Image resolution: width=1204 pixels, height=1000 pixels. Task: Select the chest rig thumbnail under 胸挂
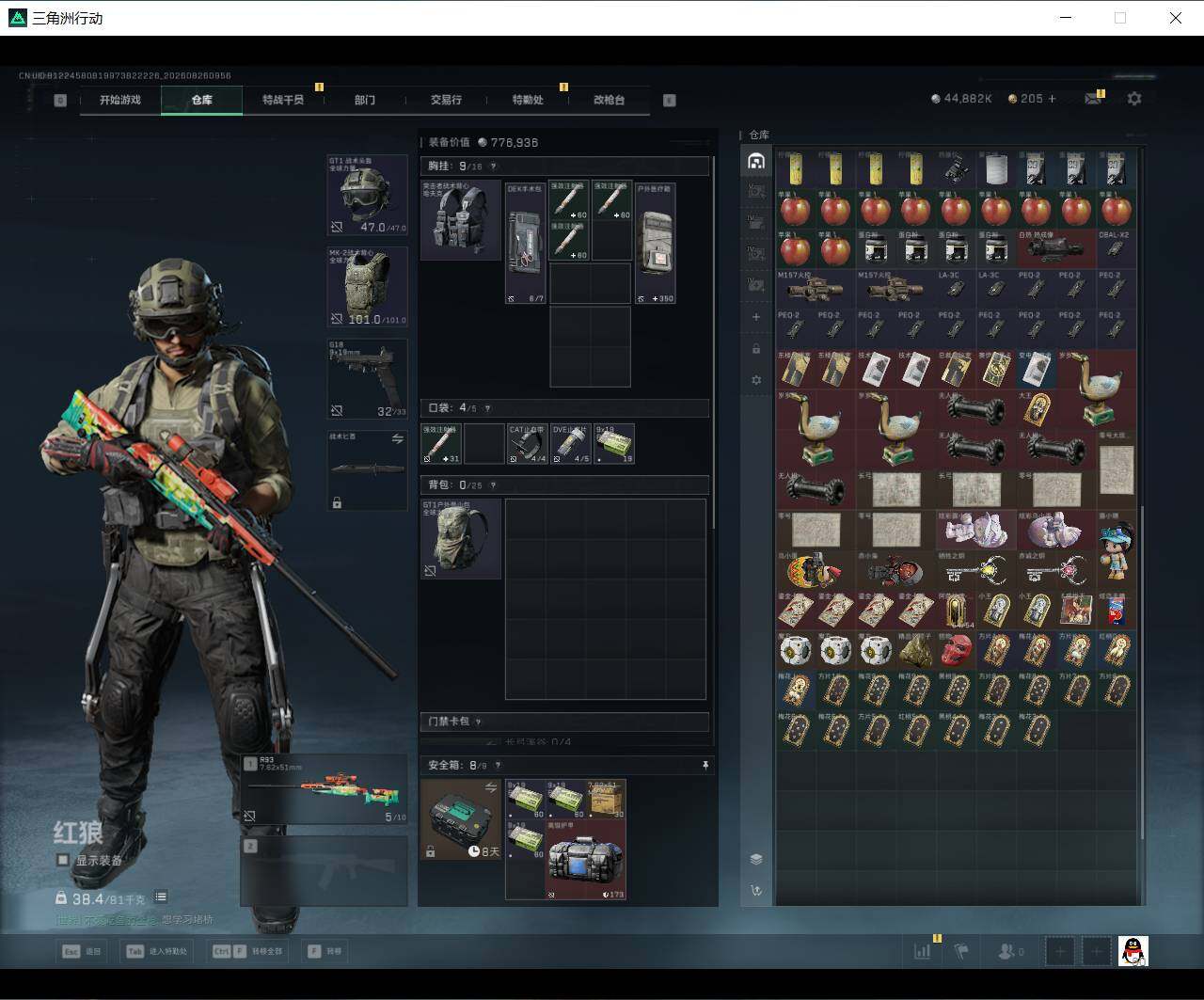point(461,220)
